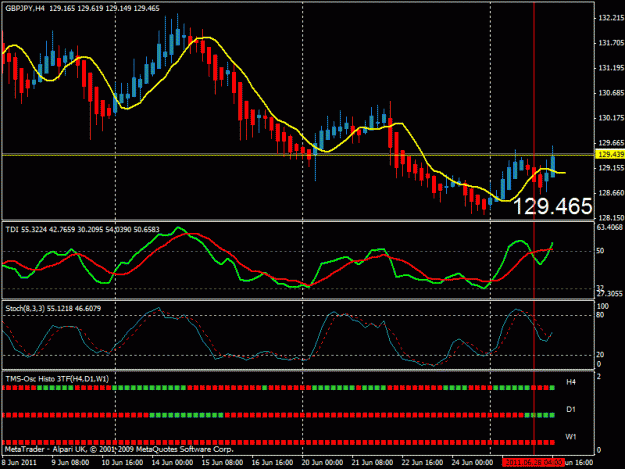
Task: Click the 10 Jun 16:00 time axis label
Action: pos(122,463)
